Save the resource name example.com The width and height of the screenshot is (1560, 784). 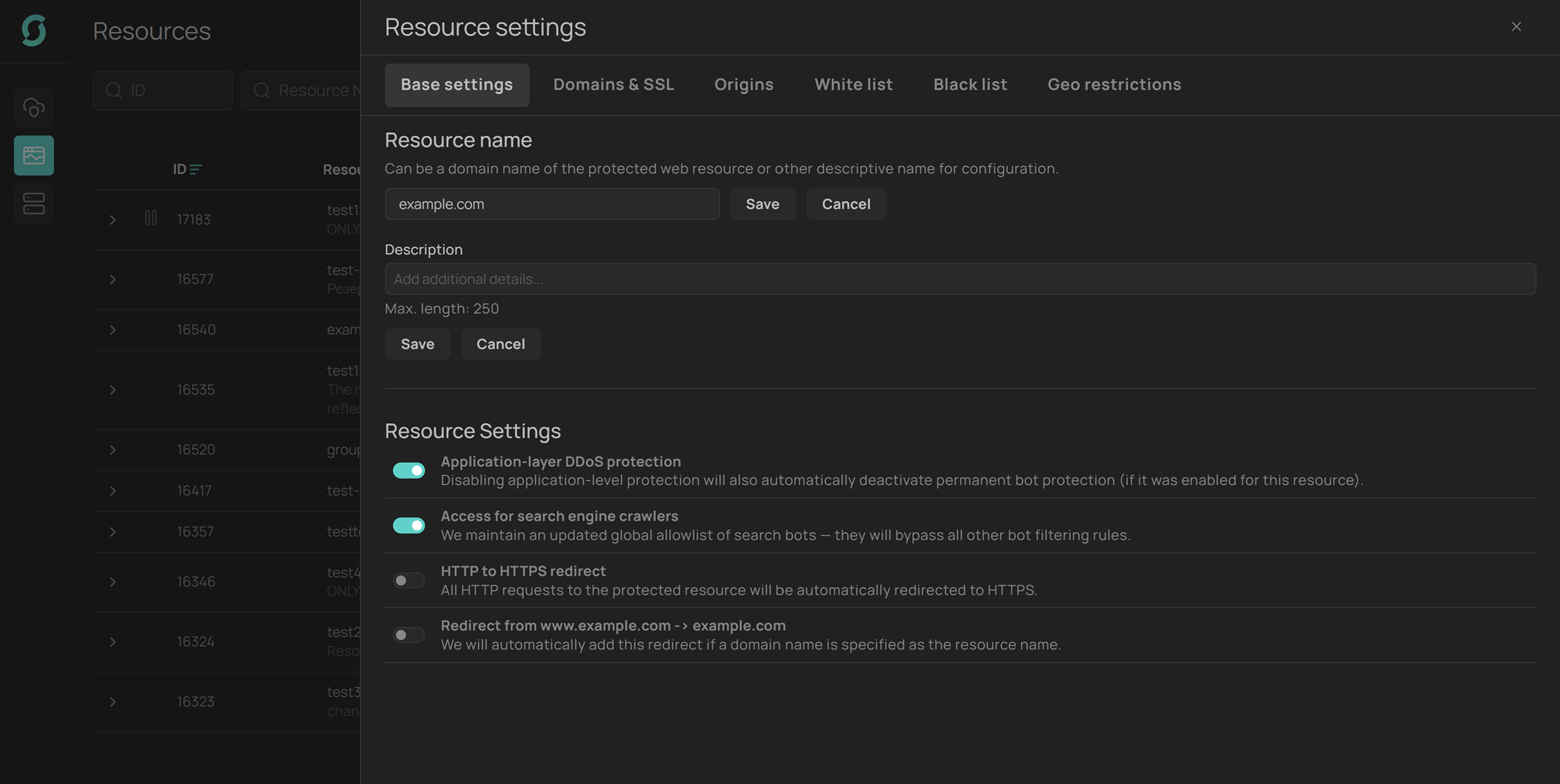click(x=762, y=204)
